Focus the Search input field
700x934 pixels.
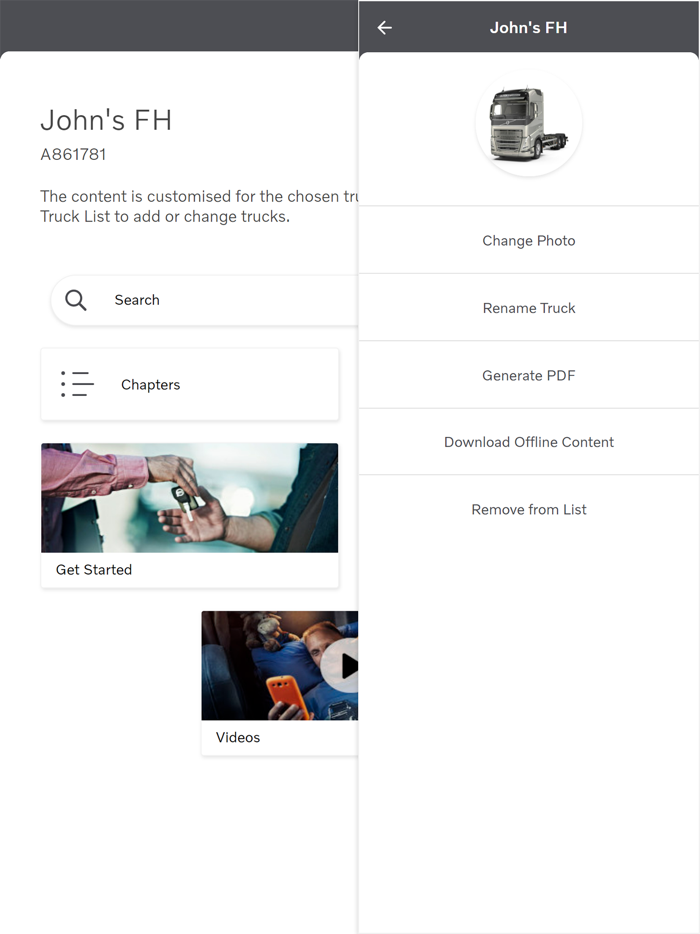[205, 300]
